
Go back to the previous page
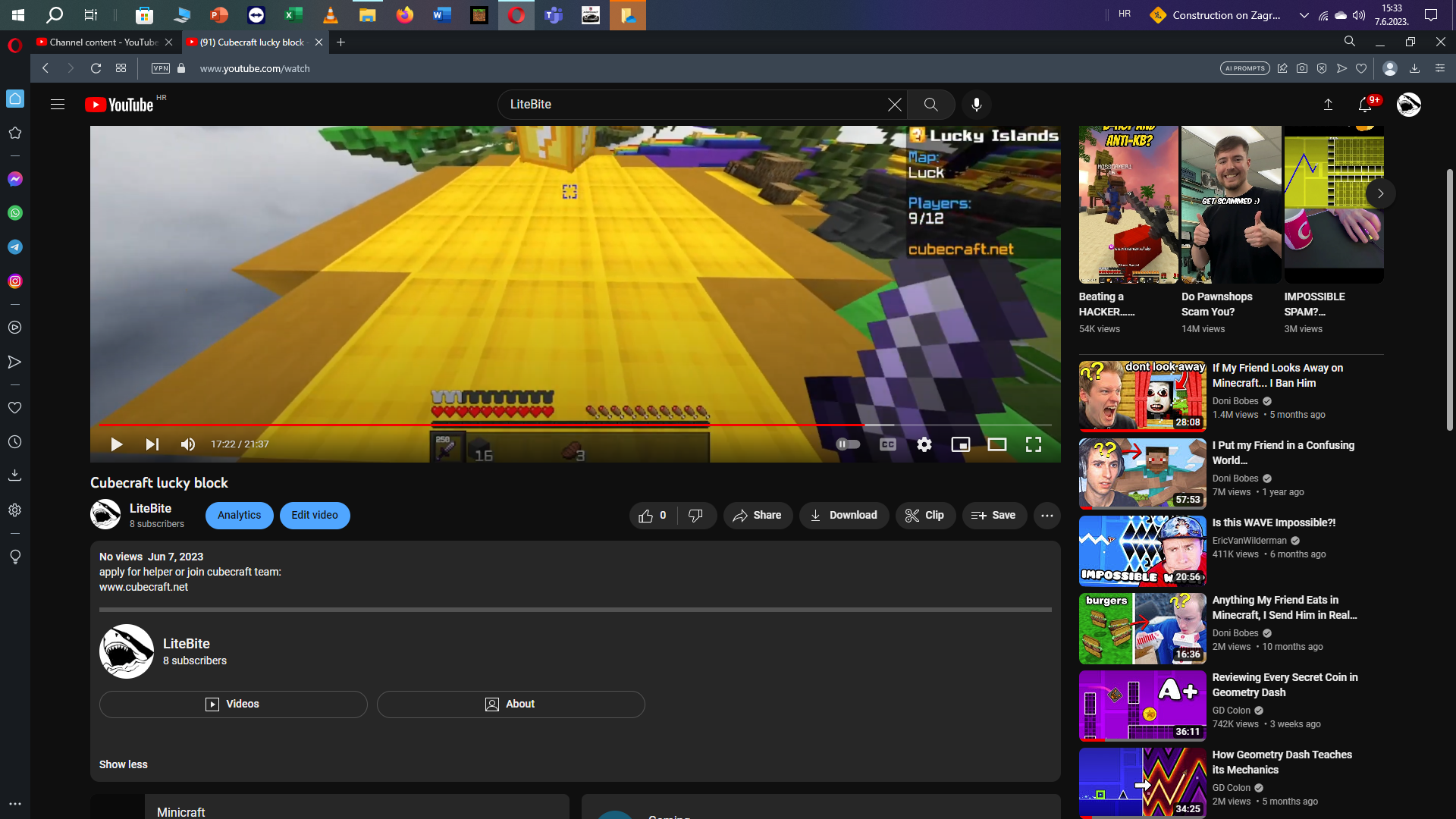point(45,68)
